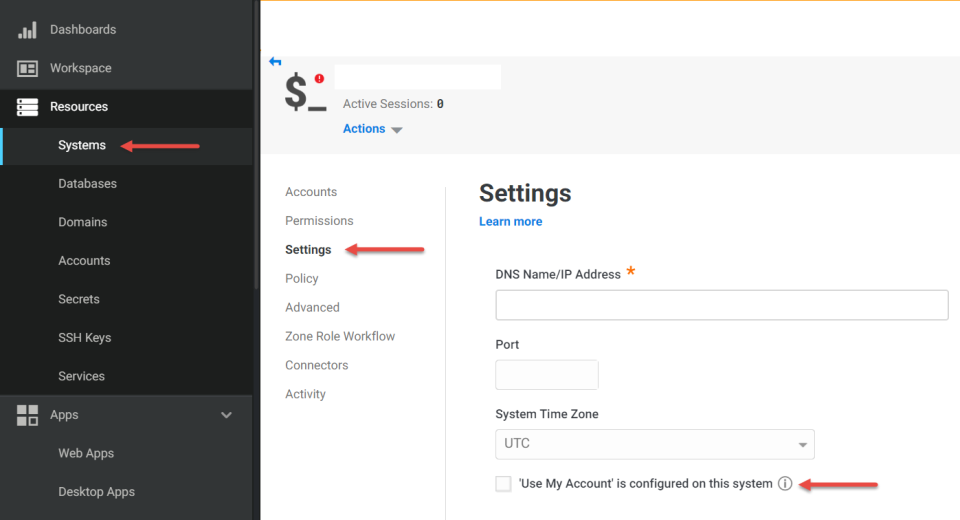Enable the 'Use My Account' checkbox
The height and width of the screenshot is (520, 960).
click(x=503, y=484)
